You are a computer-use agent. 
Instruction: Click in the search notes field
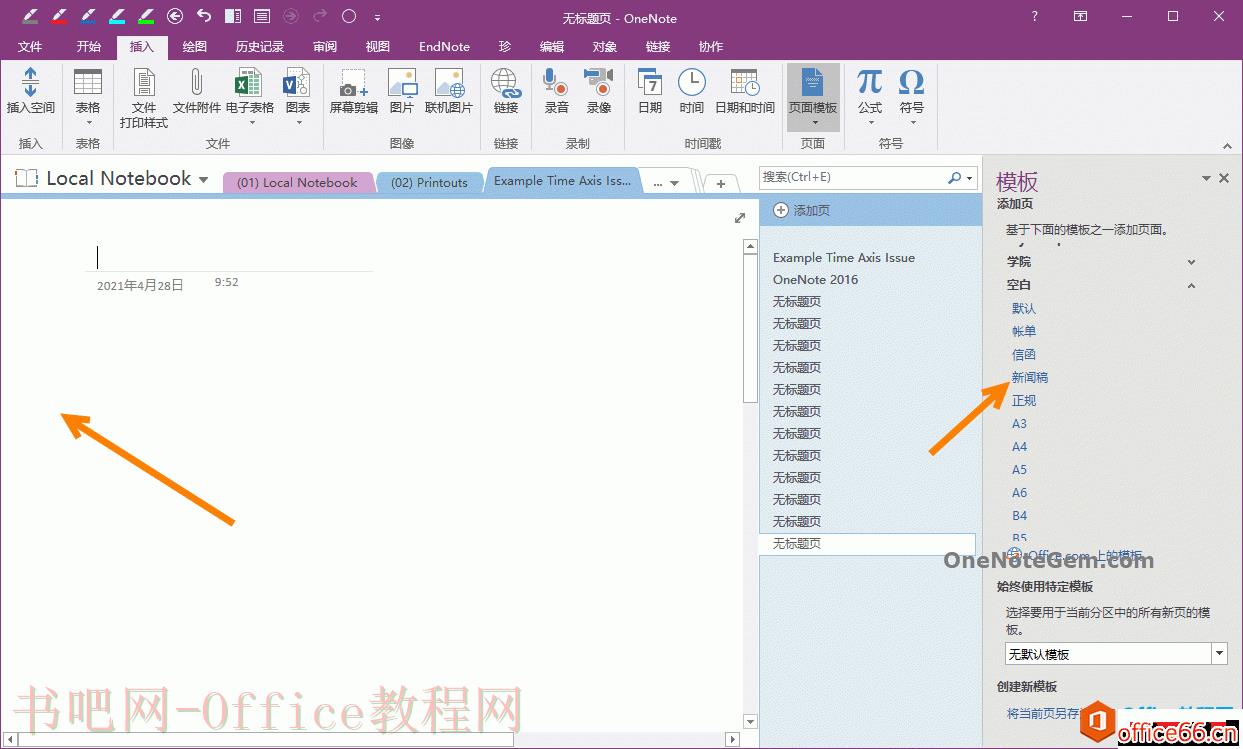[853, 177]
